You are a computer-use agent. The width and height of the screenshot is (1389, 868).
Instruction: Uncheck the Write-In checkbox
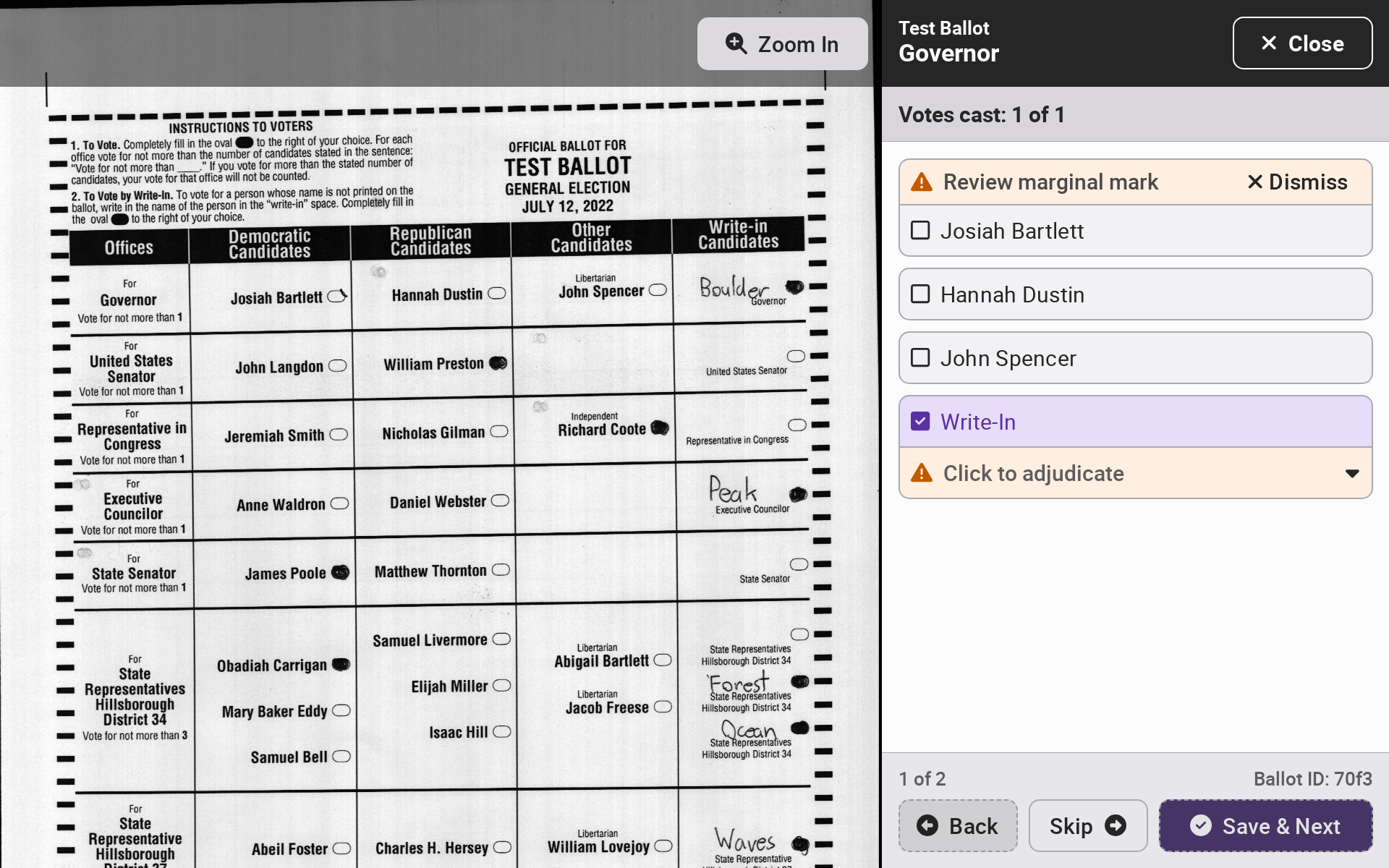[x=920, y=422]
